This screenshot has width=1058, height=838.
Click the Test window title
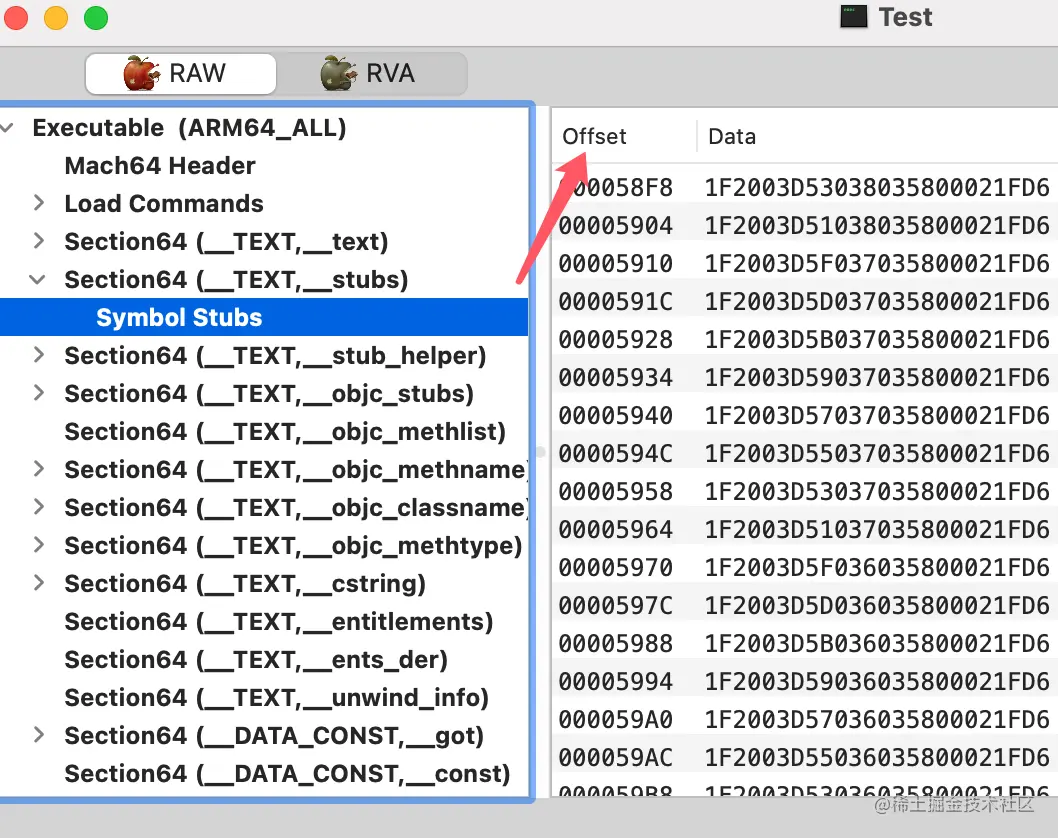(905, 17)
